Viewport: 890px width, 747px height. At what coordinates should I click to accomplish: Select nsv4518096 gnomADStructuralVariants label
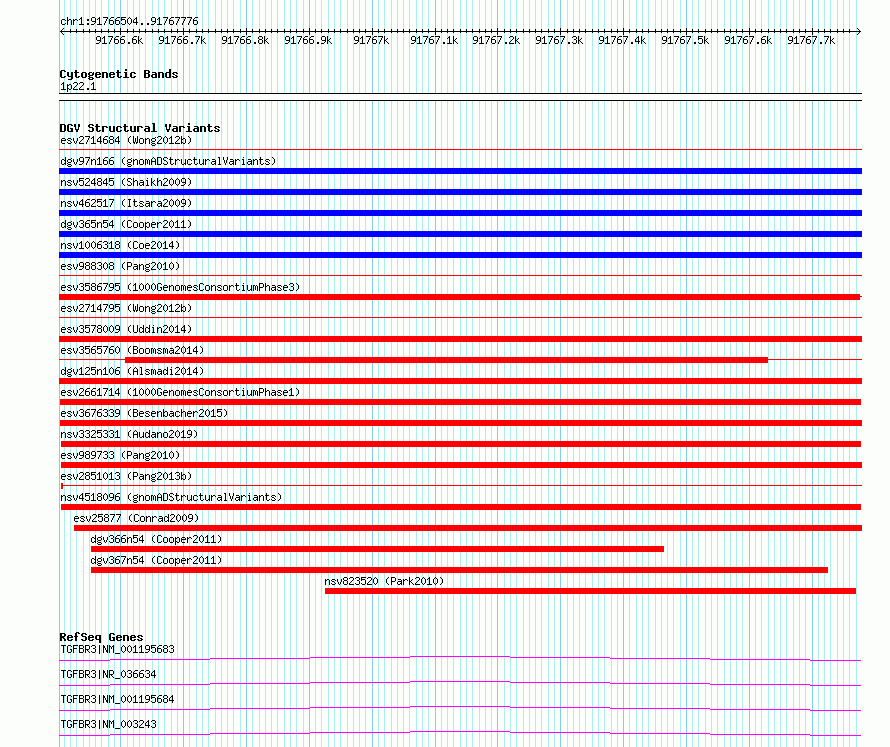pyautogui.click(x=171, y=497)
